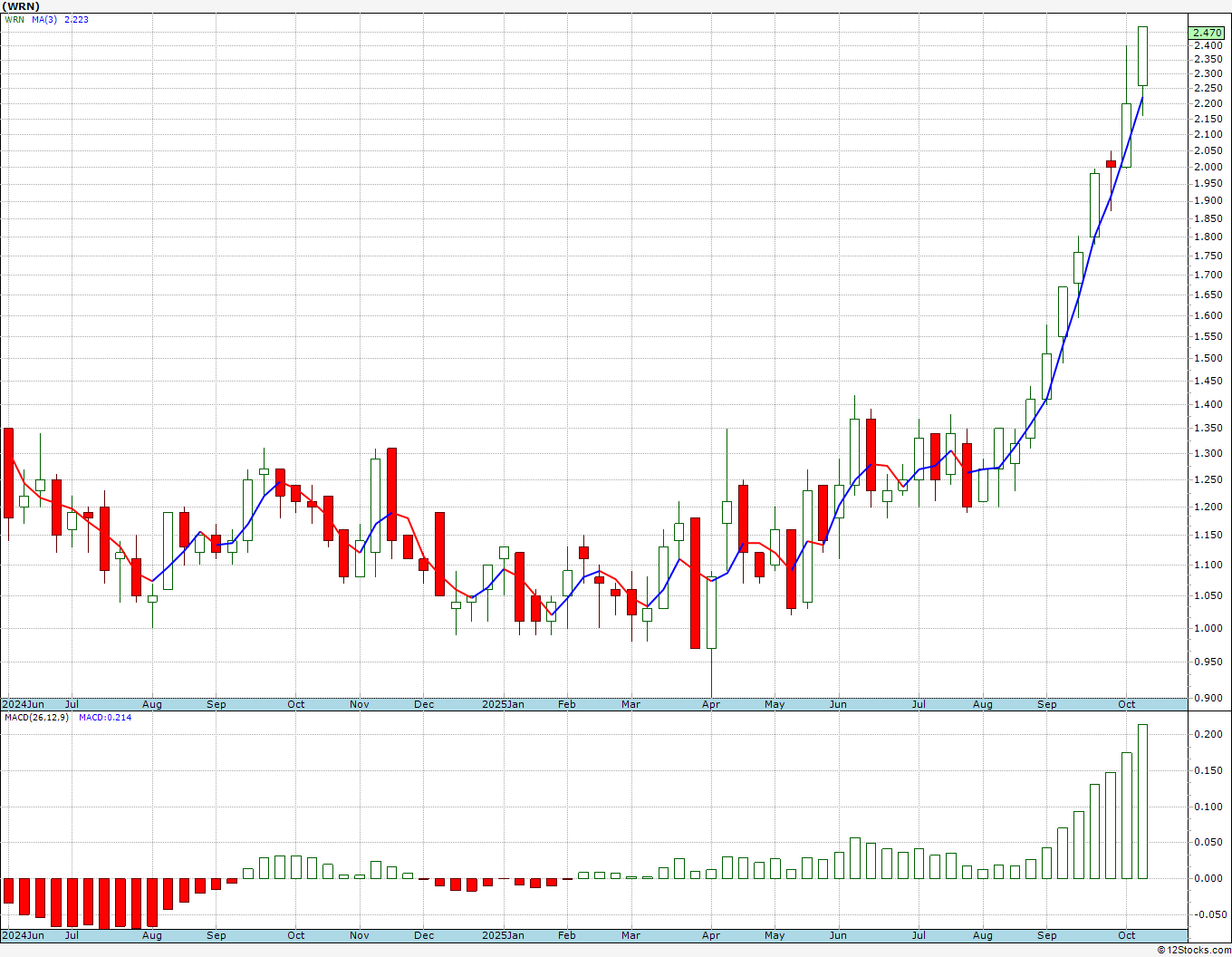
Task: Click the MACD:0.214 value label
Action: click(105, 717)
